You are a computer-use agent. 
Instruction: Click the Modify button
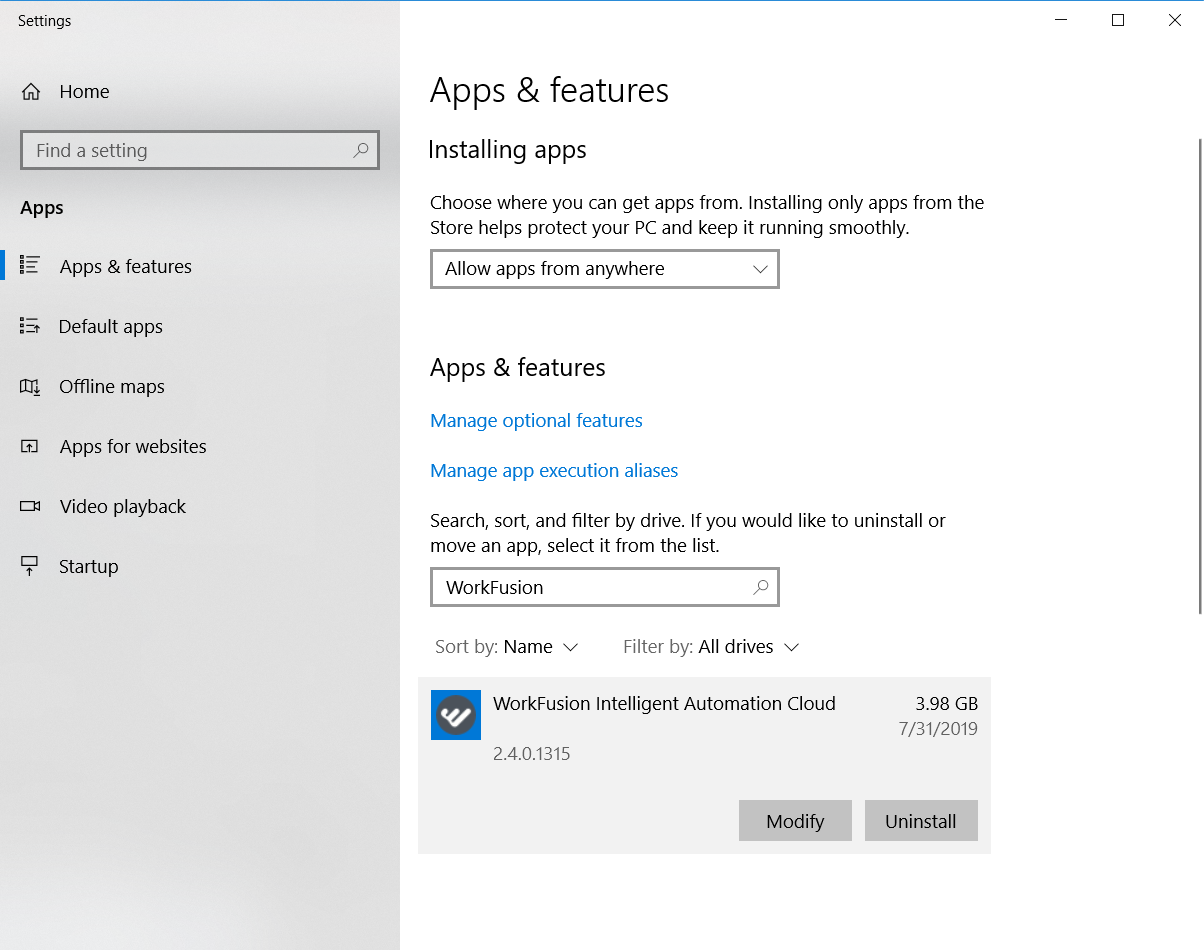[x=795, y=821]
